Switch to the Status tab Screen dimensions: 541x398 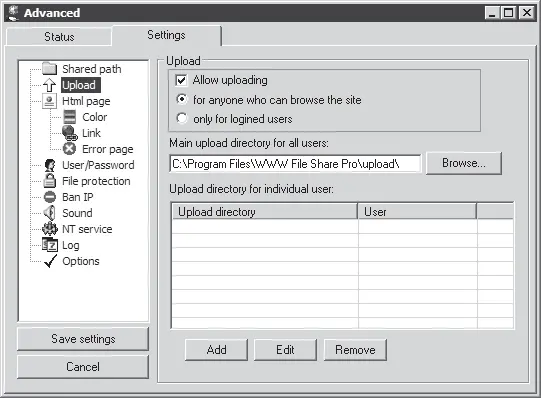coord(59,37)
